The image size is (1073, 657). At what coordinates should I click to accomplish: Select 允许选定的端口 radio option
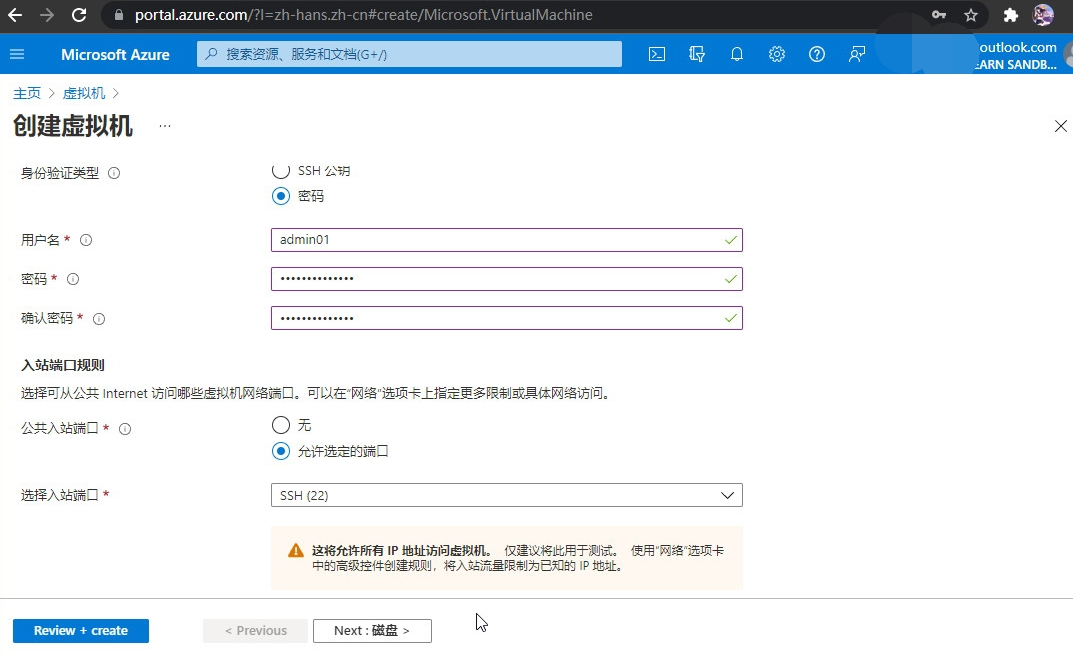click(x=281, y=451)
